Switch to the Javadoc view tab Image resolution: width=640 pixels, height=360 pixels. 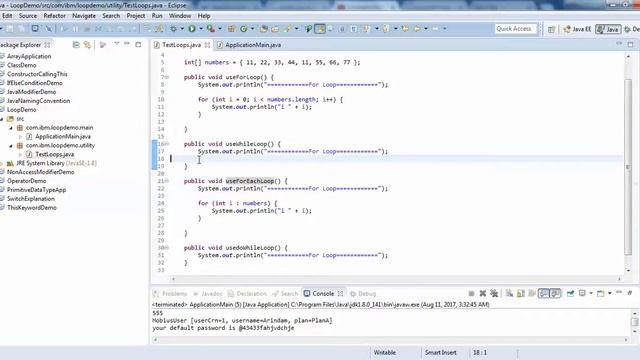coord(208,293)
